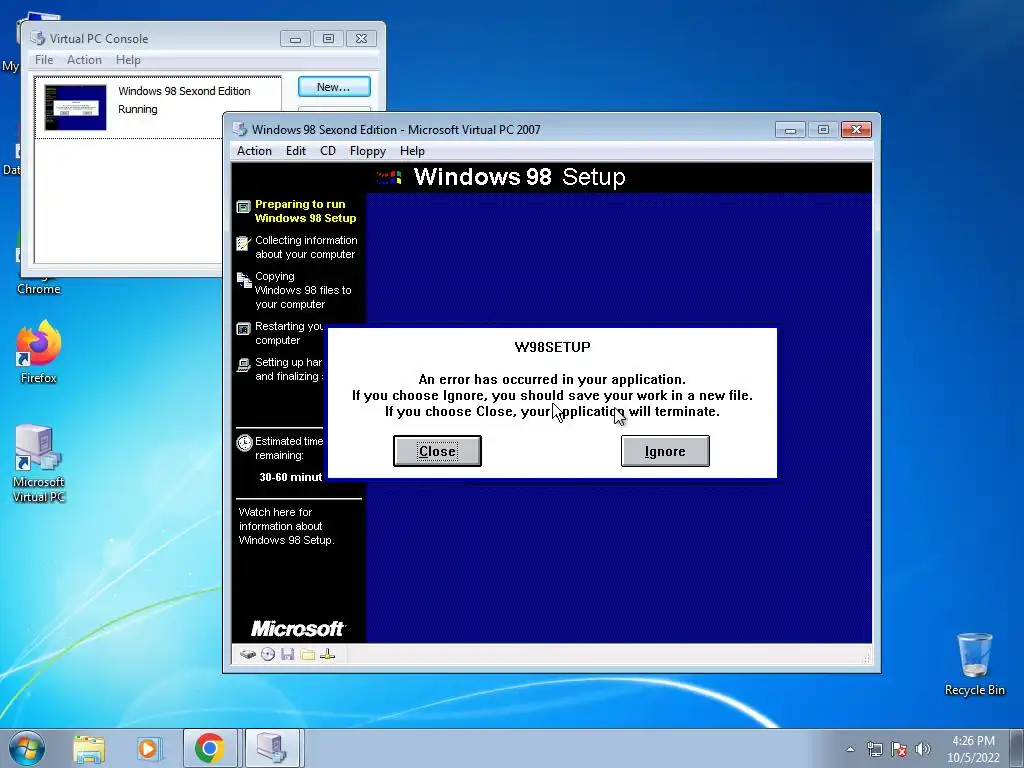Close the Virtual PC 2007 window
The height and width of the screenshot is (768, 1024).
tap(856, 130)
